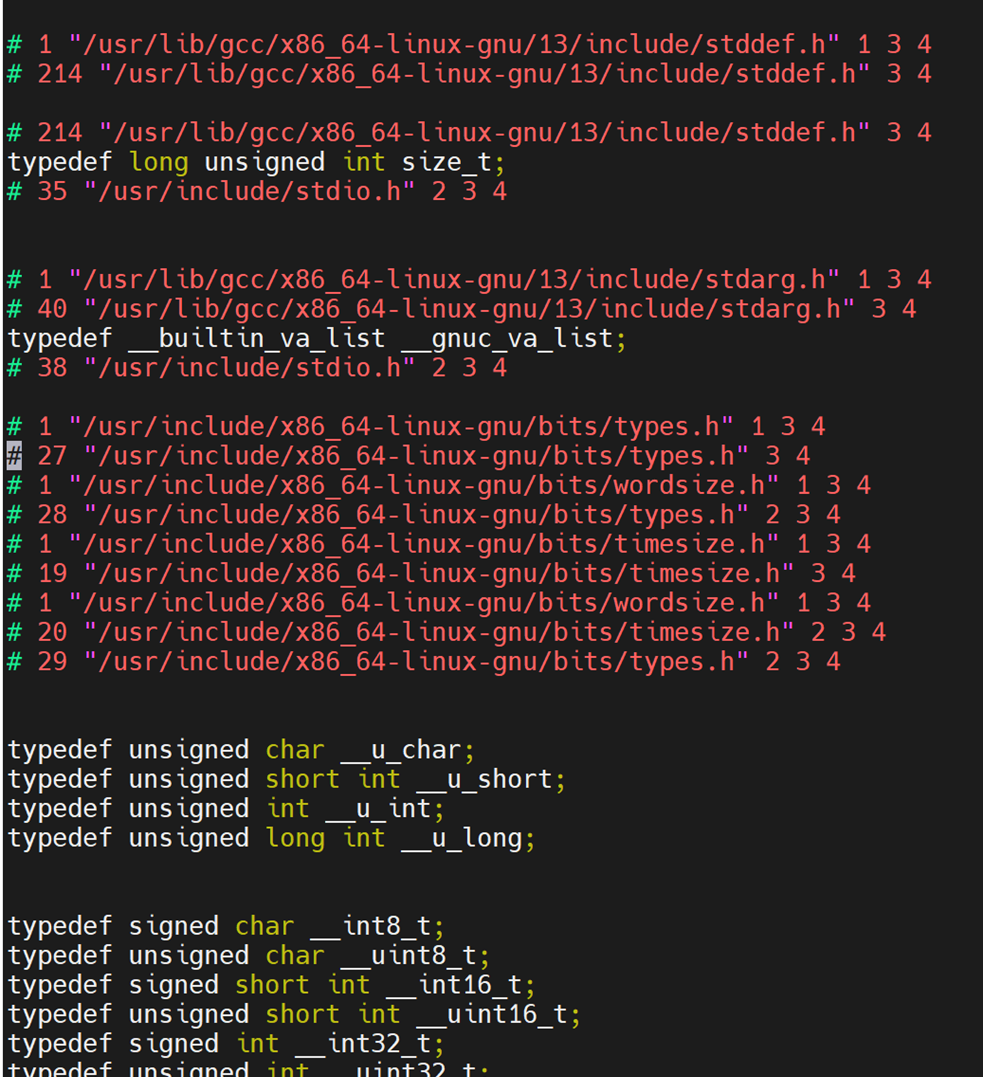
Task: Click the stdio.h path on line marker 35
Action: (249, 191)
